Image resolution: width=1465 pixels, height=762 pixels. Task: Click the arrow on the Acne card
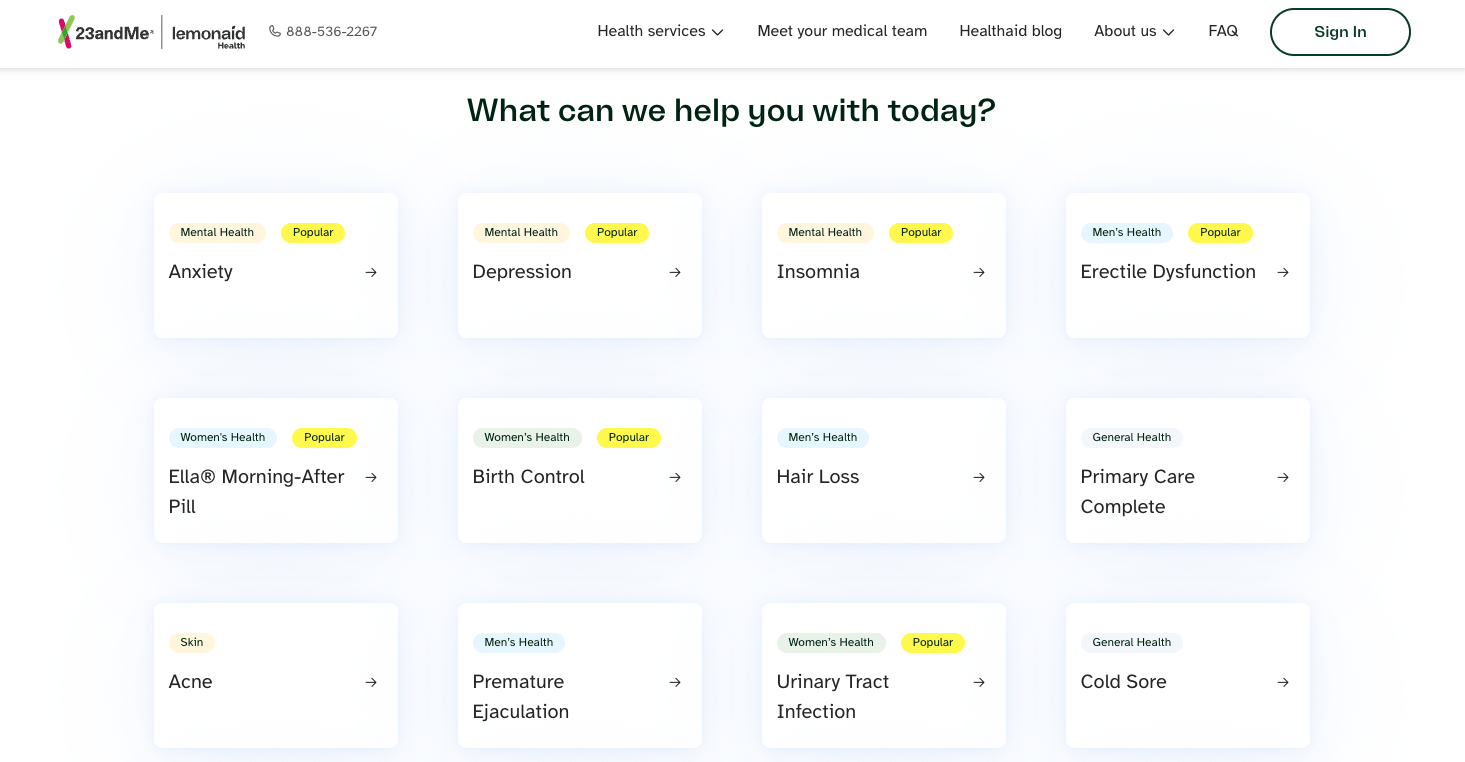pyautogui.click(x=370, y=682)
